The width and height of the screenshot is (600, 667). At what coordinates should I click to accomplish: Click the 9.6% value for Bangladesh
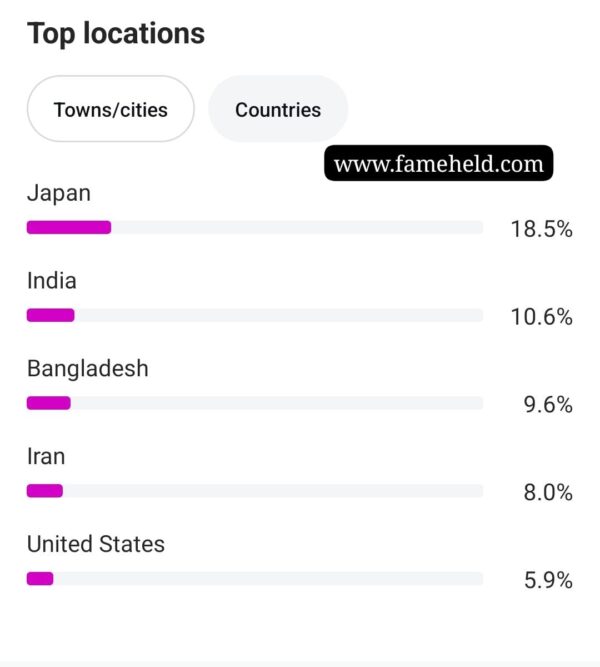[548, 405]
